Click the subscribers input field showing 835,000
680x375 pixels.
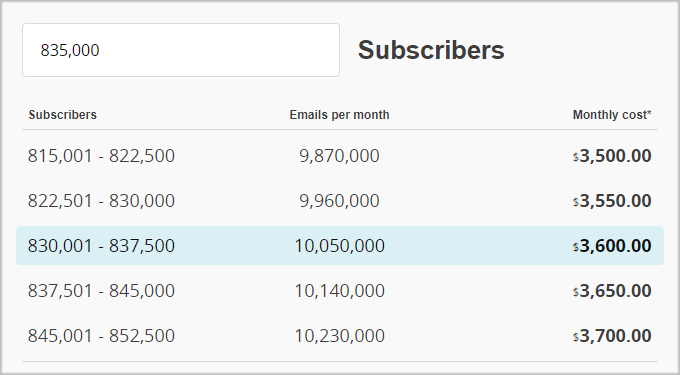[x=181, y=50]
